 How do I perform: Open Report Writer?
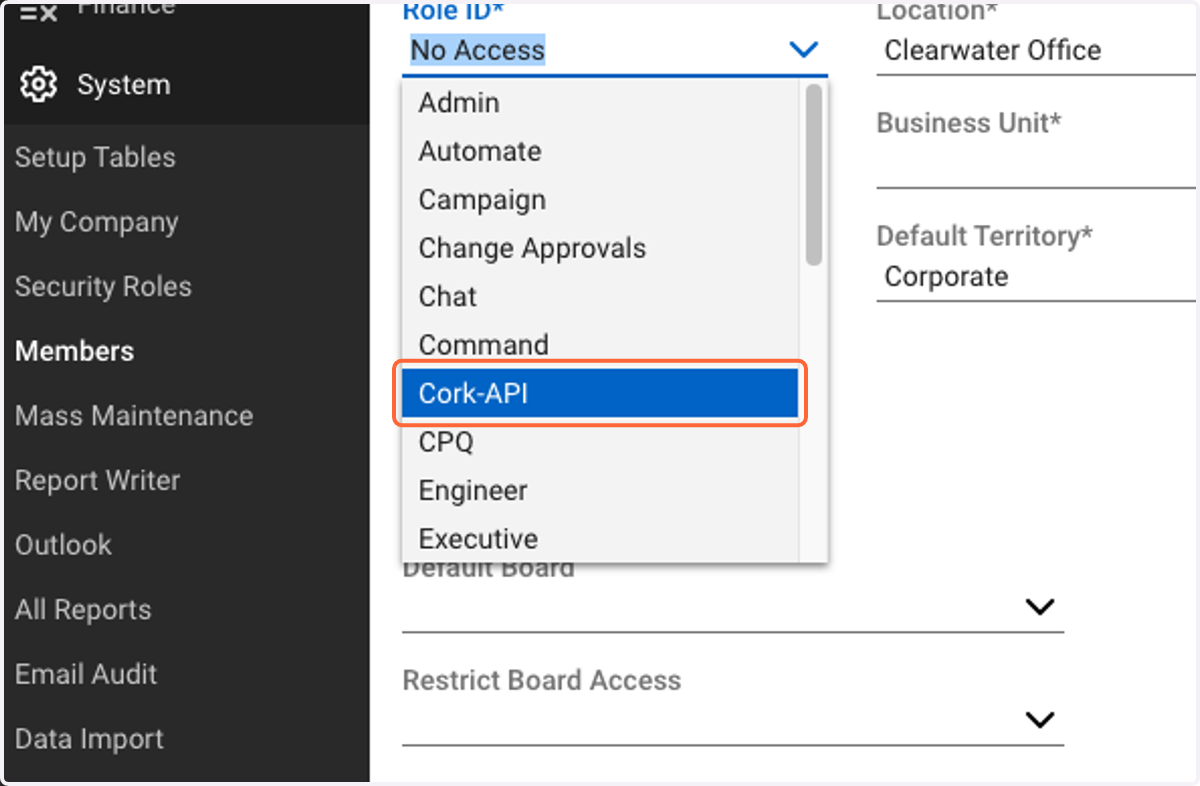(97, 481)
